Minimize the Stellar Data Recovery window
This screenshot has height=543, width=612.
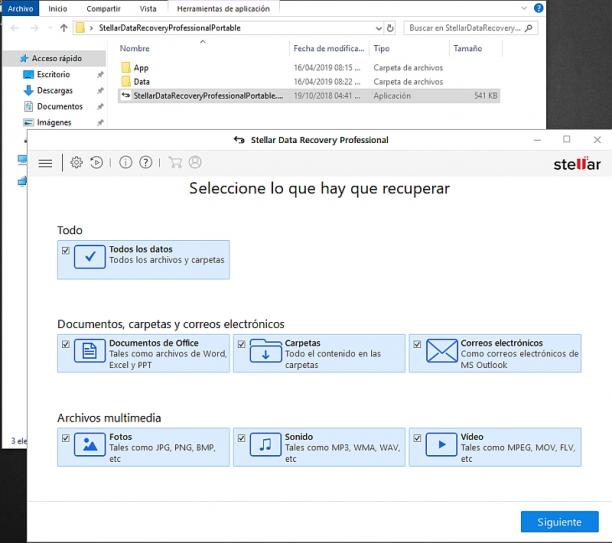[537, 140]
